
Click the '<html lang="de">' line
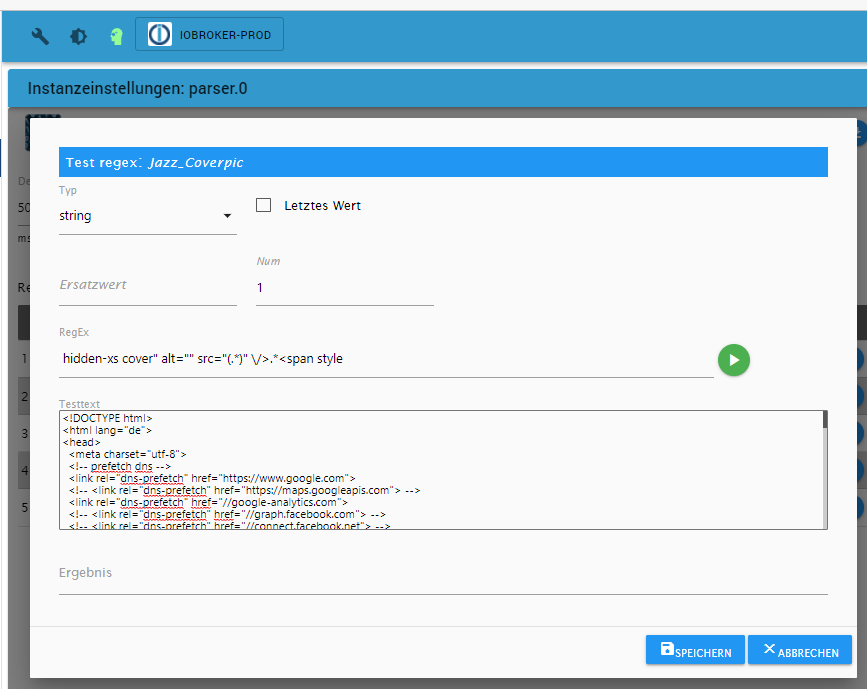(x=107, y=430)
